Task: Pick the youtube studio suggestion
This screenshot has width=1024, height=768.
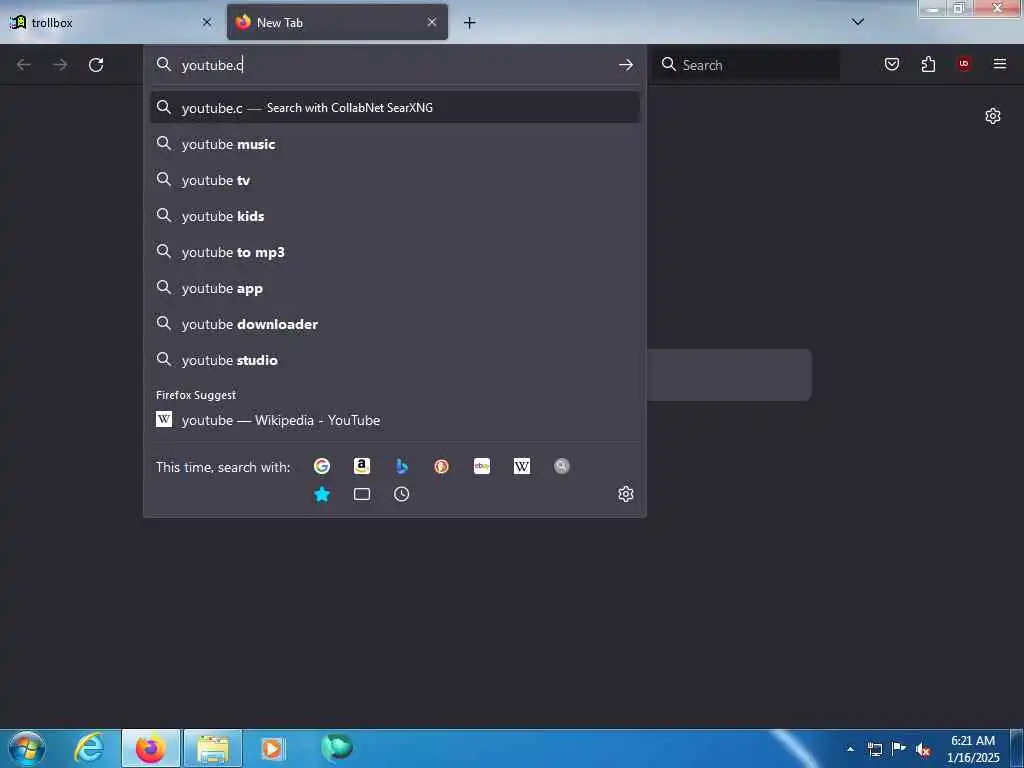Action: click(394, 360)
